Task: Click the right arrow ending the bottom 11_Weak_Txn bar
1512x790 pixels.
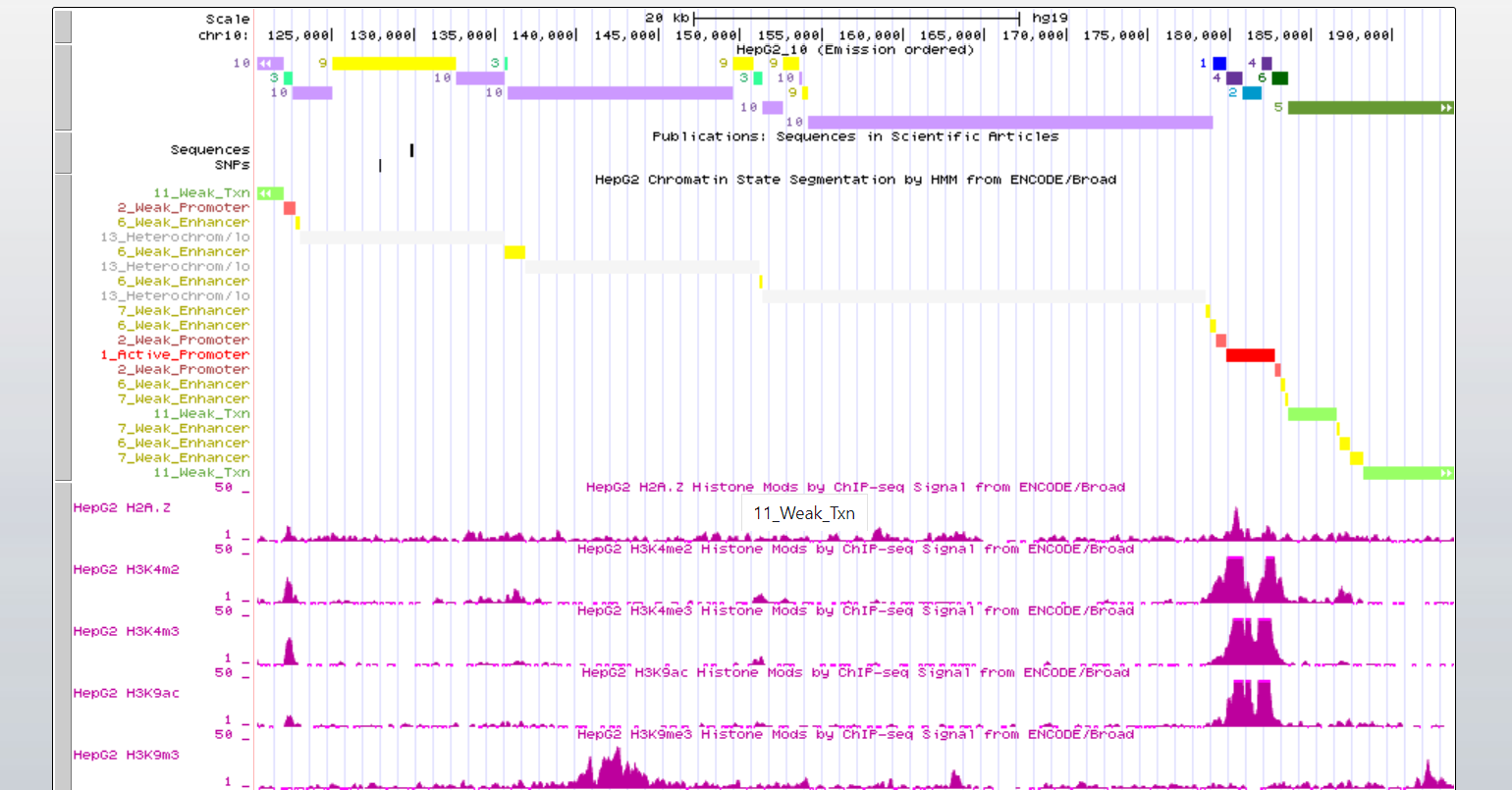Action: pos(1447,472)
